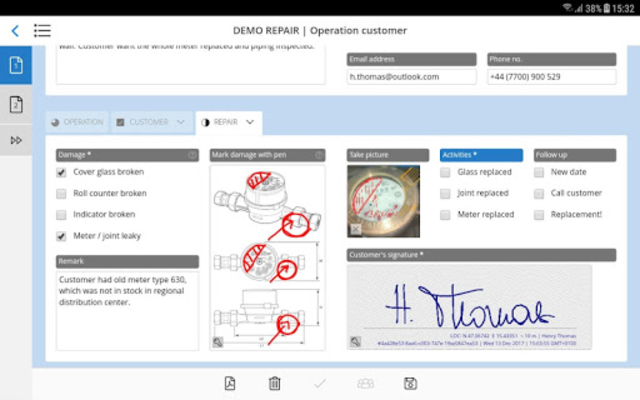Click the H. Thomas signature pad
Image resolution: width=640 pixels, height=400 pixels.
tap(469, 307)
